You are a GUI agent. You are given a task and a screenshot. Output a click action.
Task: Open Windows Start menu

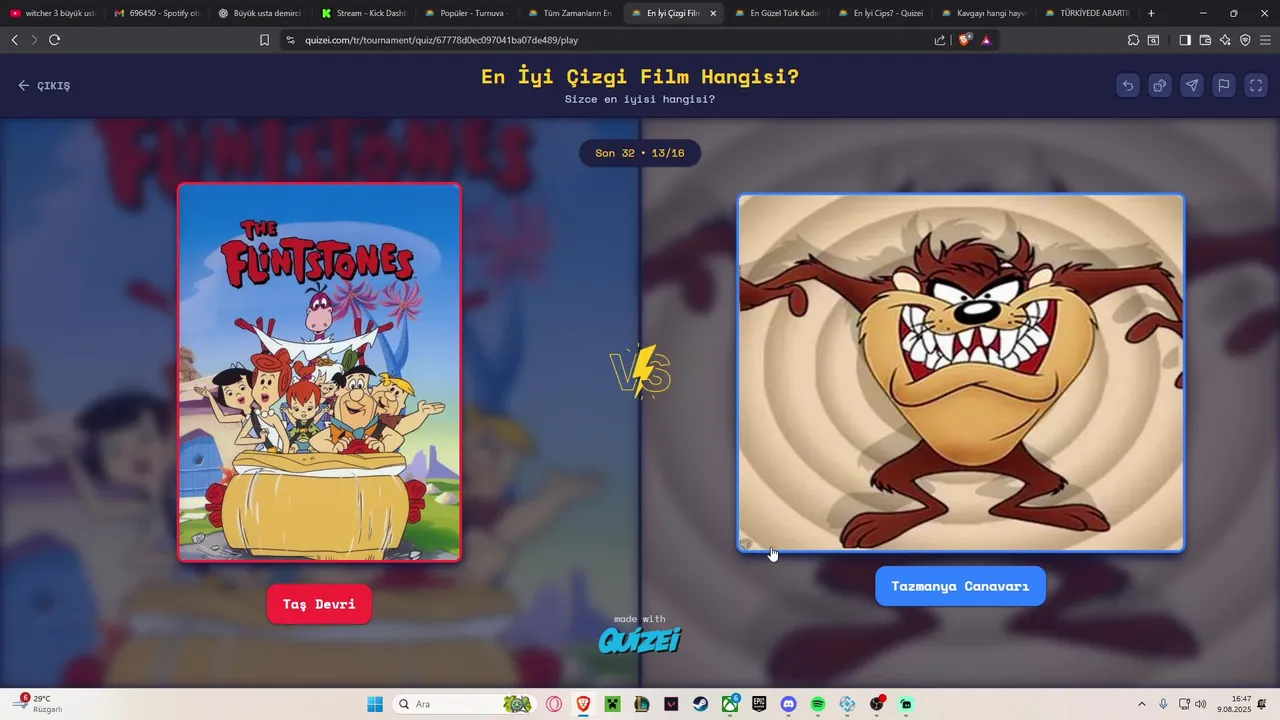(x=375, y=704)
